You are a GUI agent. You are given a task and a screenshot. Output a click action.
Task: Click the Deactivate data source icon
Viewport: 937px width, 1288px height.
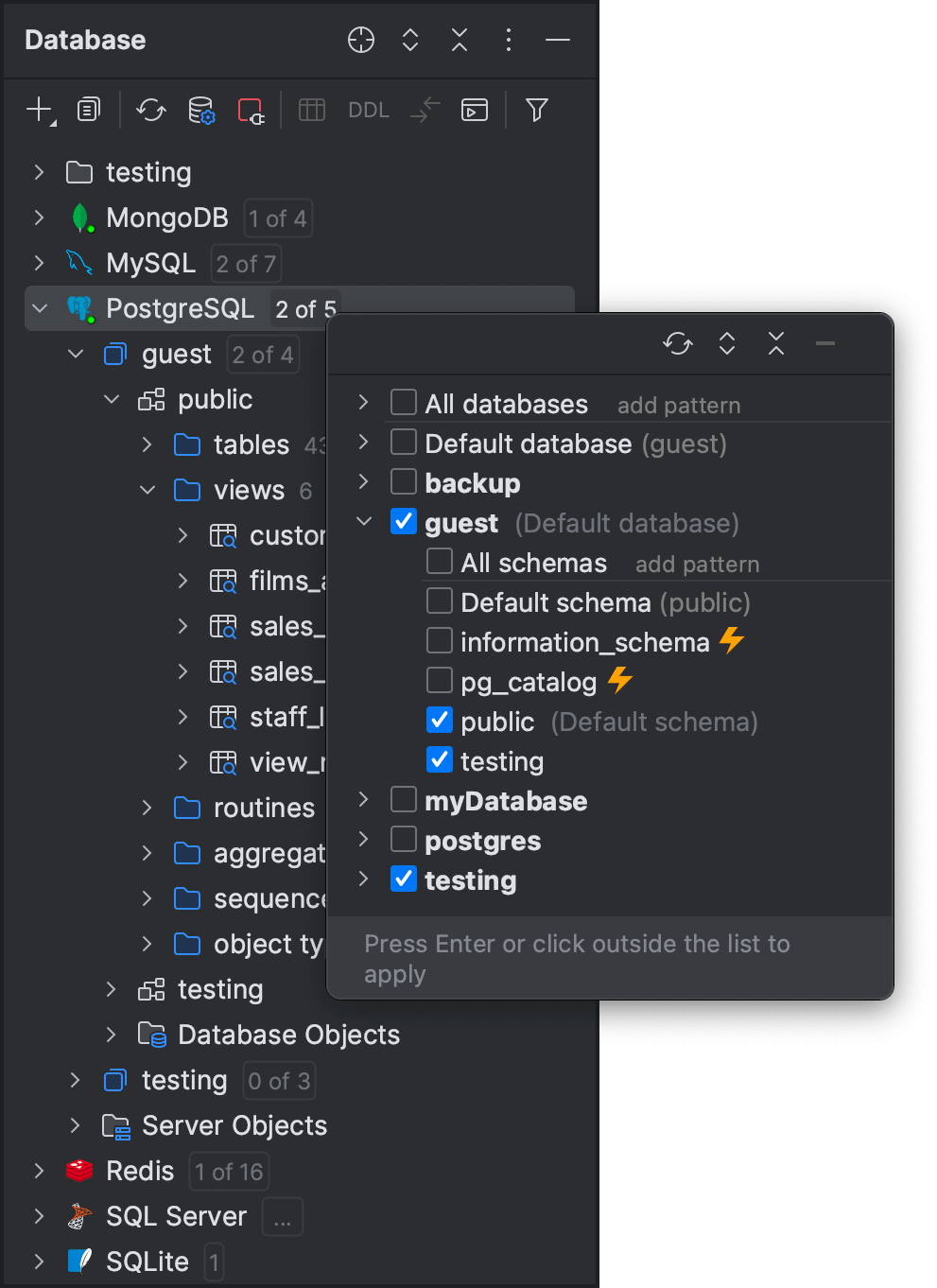point(251,111)
